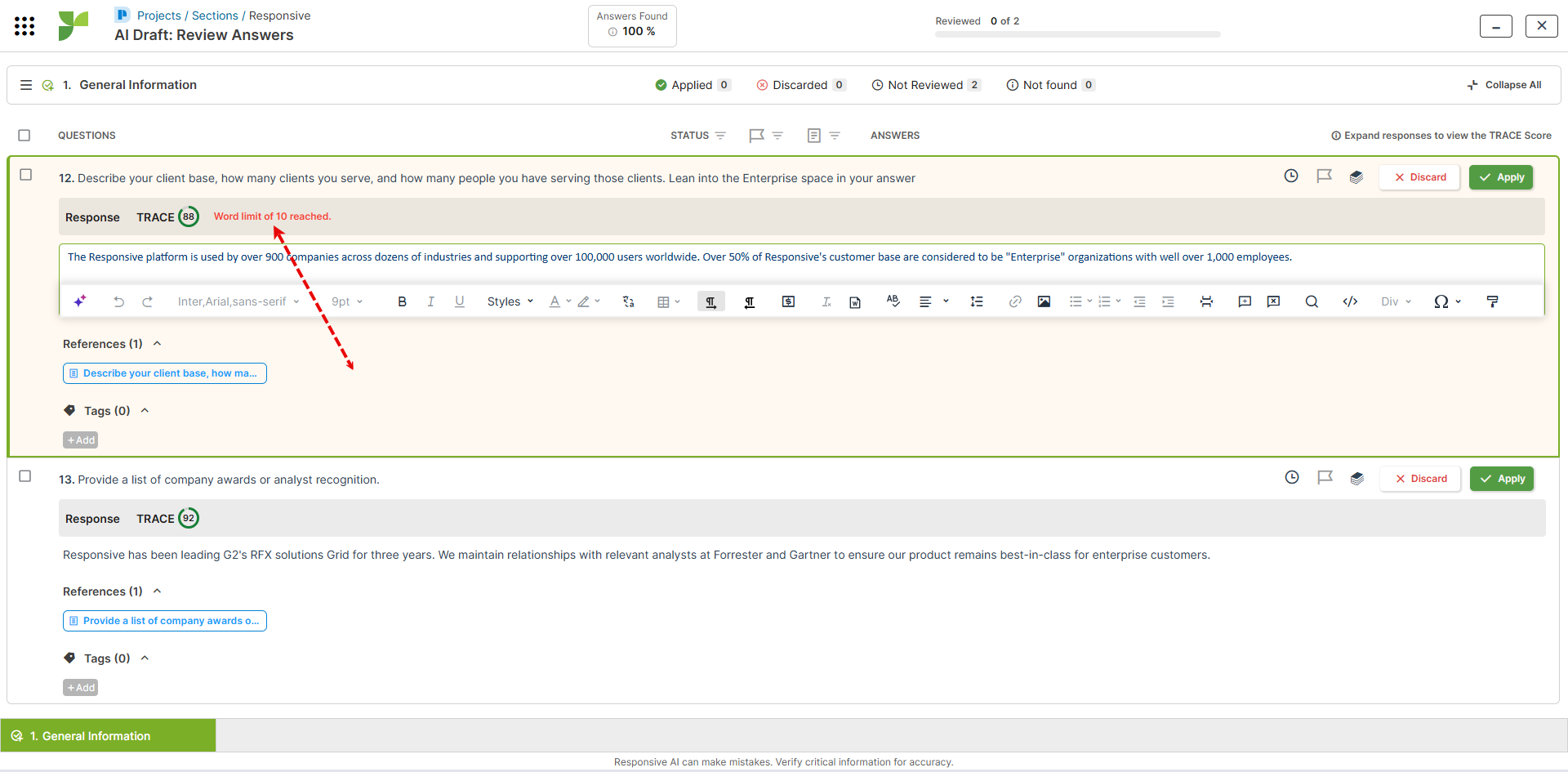Filter by Not found status

tap(1050, 85)
